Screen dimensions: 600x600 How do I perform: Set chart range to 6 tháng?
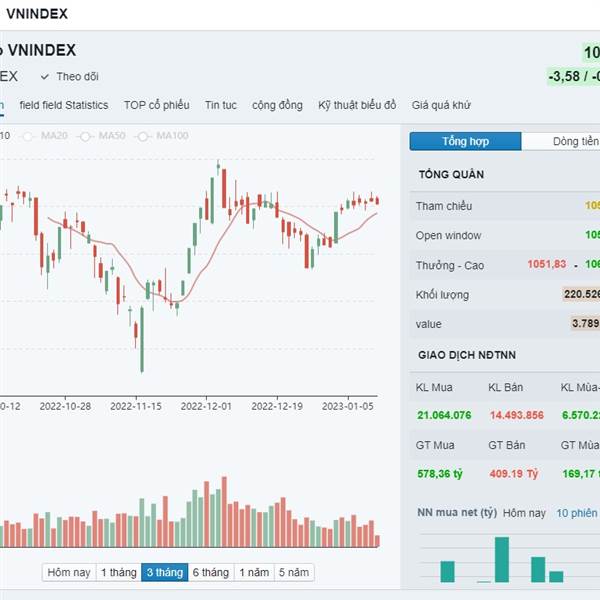click(x=211, y=572)
